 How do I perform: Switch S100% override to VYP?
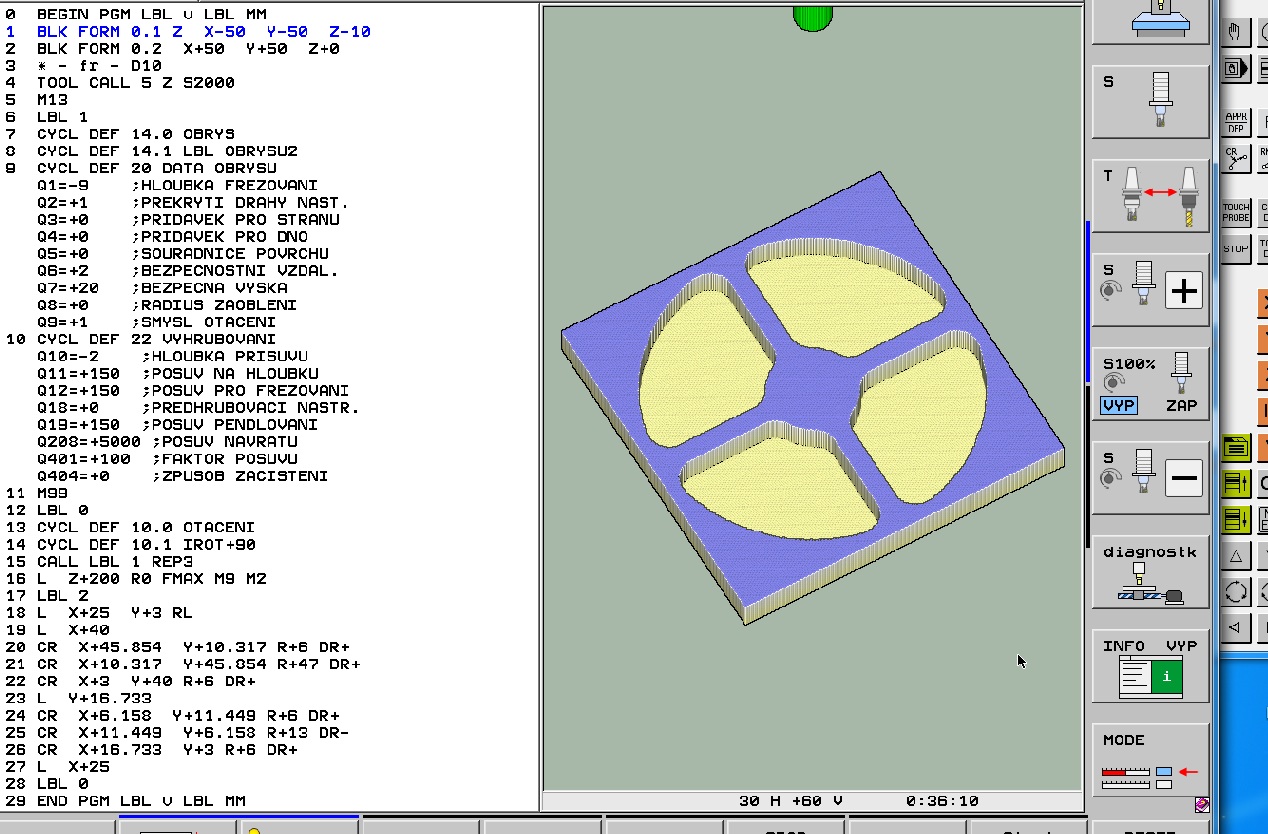coord(1118,406)
